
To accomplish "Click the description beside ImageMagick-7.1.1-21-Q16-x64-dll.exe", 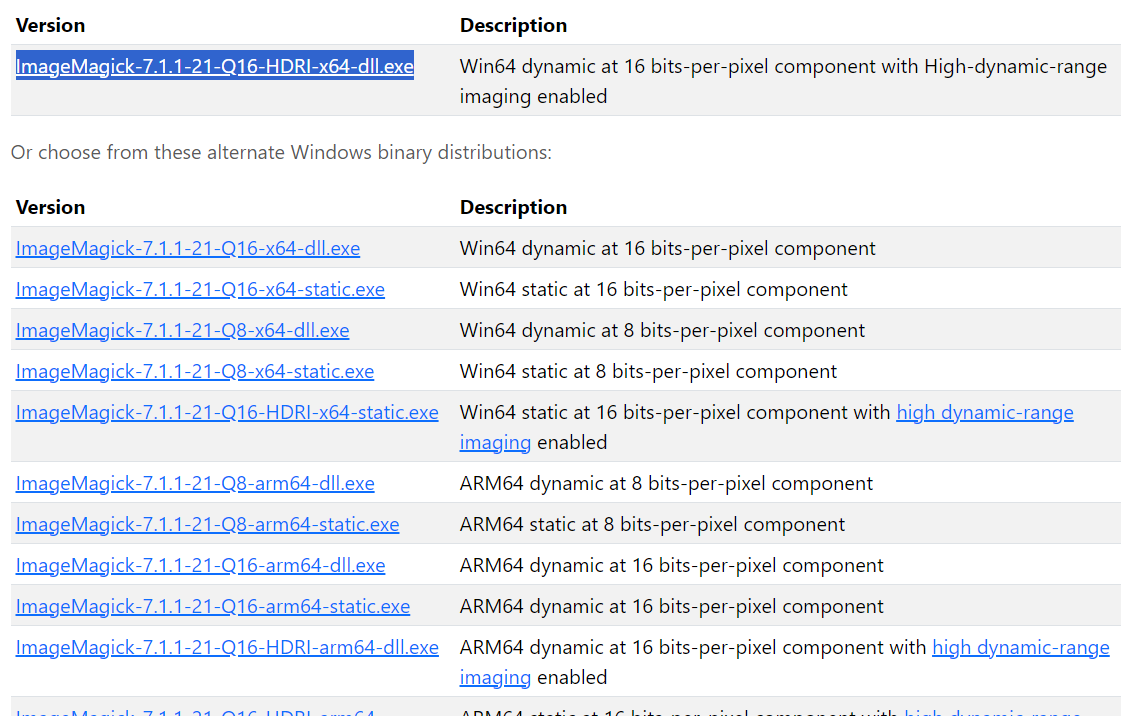I will tap(667, 249).
